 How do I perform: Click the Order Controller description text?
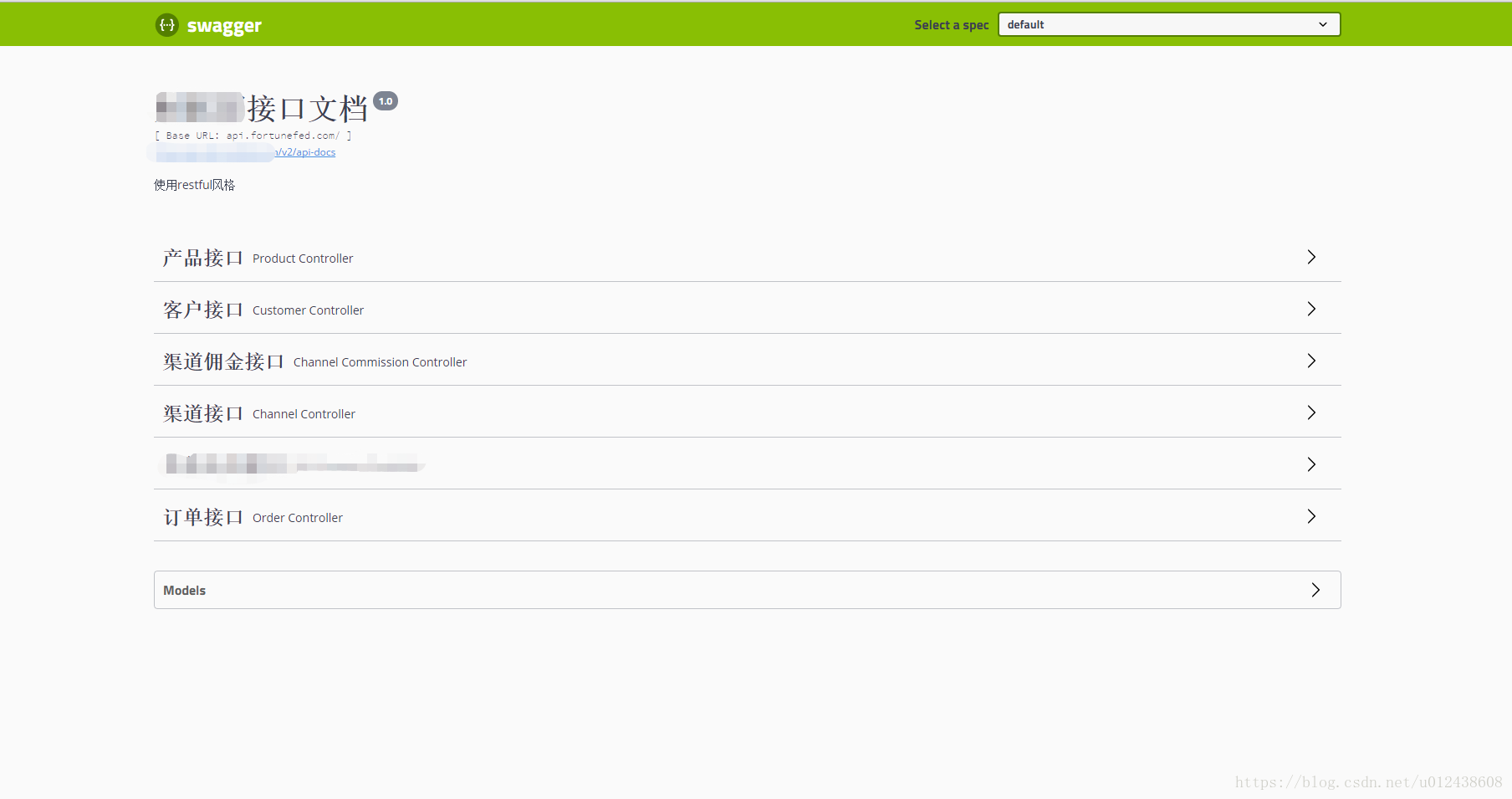298,518
